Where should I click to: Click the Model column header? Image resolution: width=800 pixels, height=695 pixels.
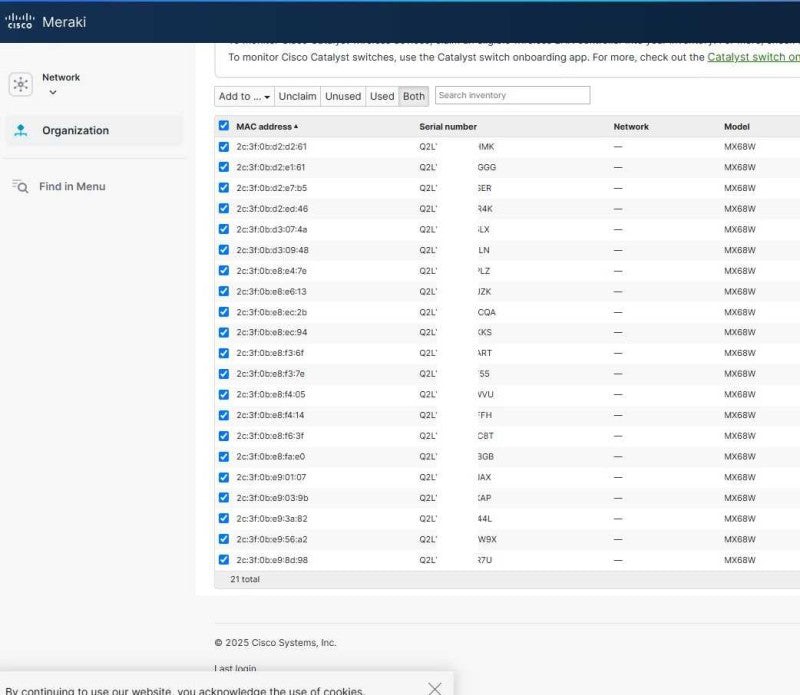737,127
